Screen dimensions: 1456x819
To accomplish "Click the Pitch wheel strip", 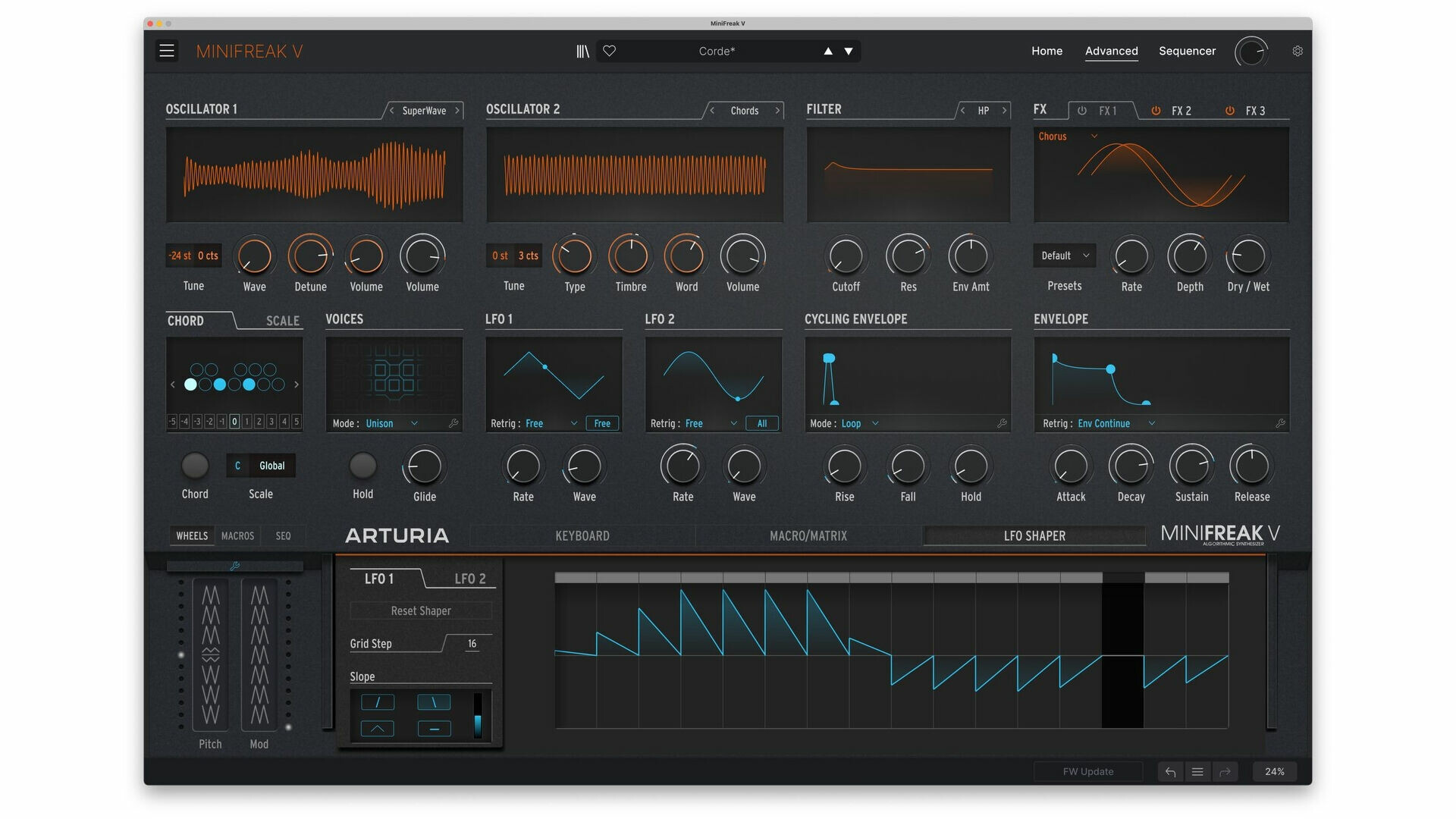I will pyautogui.click(x=210, y=654).
